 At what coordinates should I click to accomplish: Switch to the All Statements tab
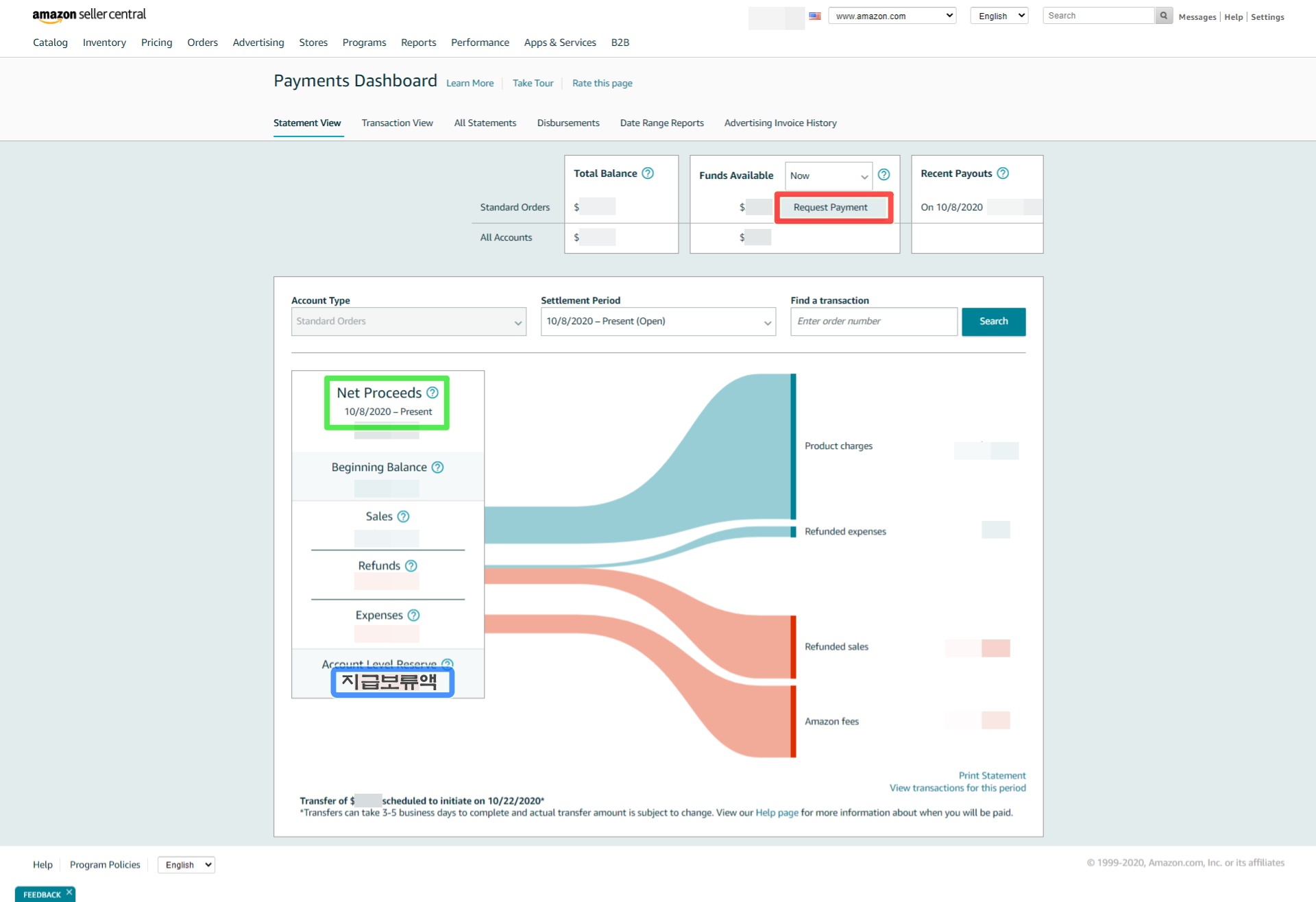click(485, 123)
